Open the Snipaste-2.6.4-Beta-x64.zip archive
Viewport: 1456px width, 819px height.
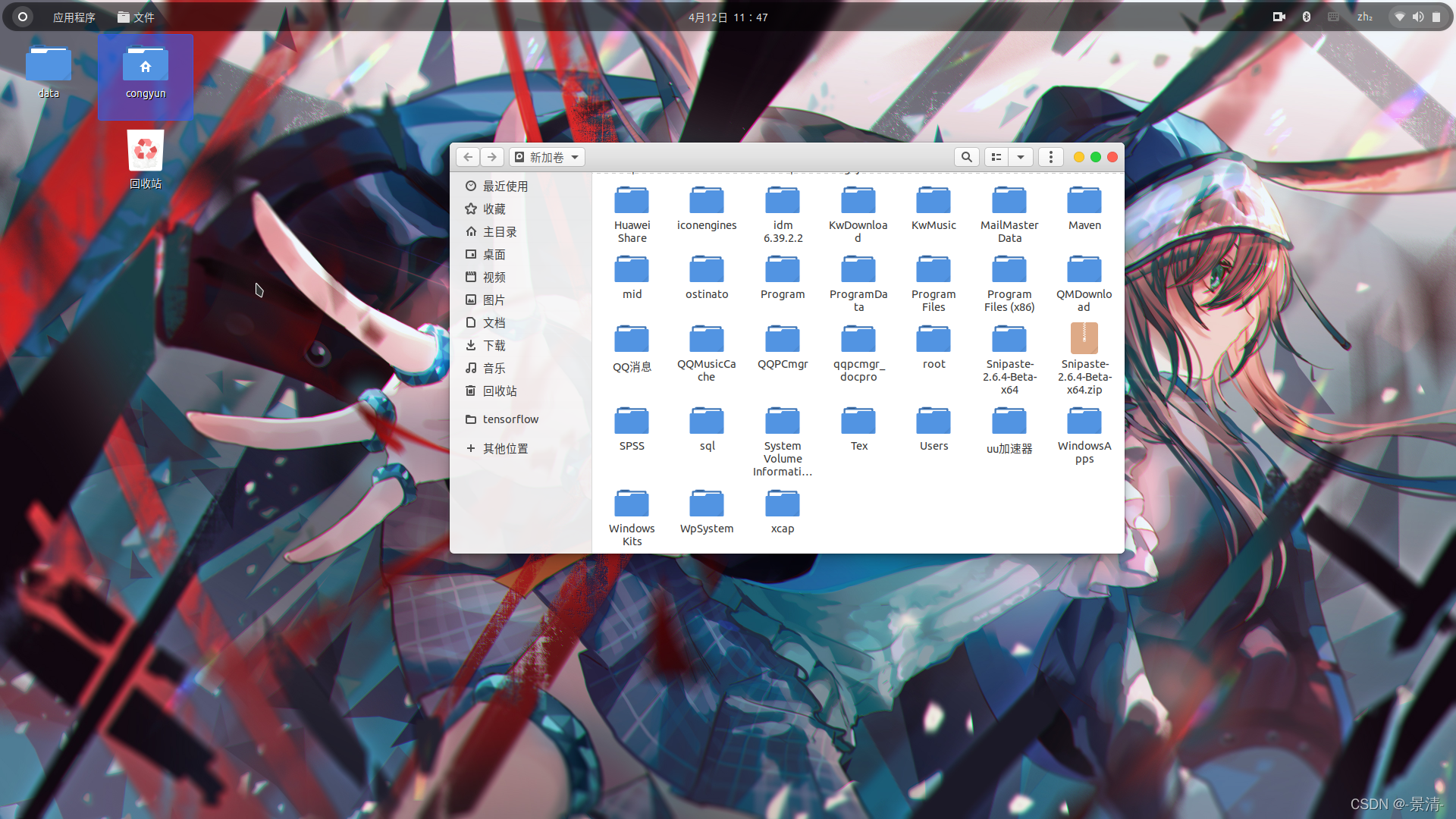[x=1084, y=339]
